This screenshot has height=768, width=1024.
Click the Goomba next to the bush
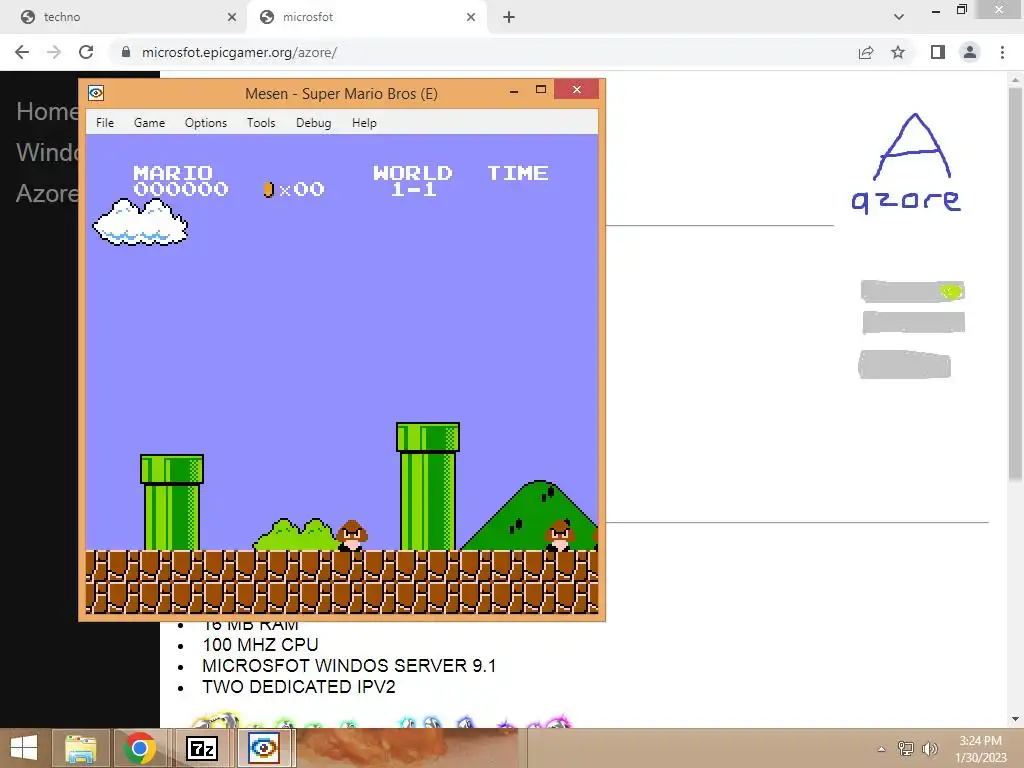[x=352, y=536]
